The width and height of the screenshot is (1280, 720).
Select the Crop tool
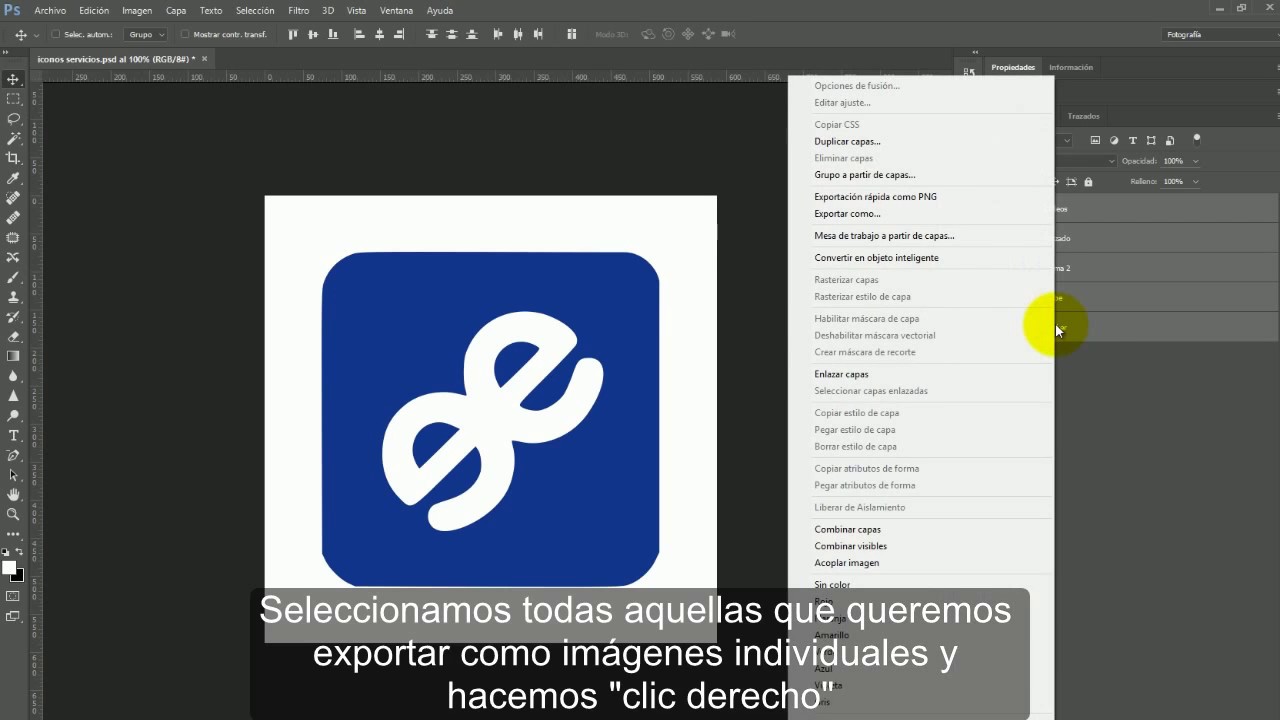click(13, 158)
